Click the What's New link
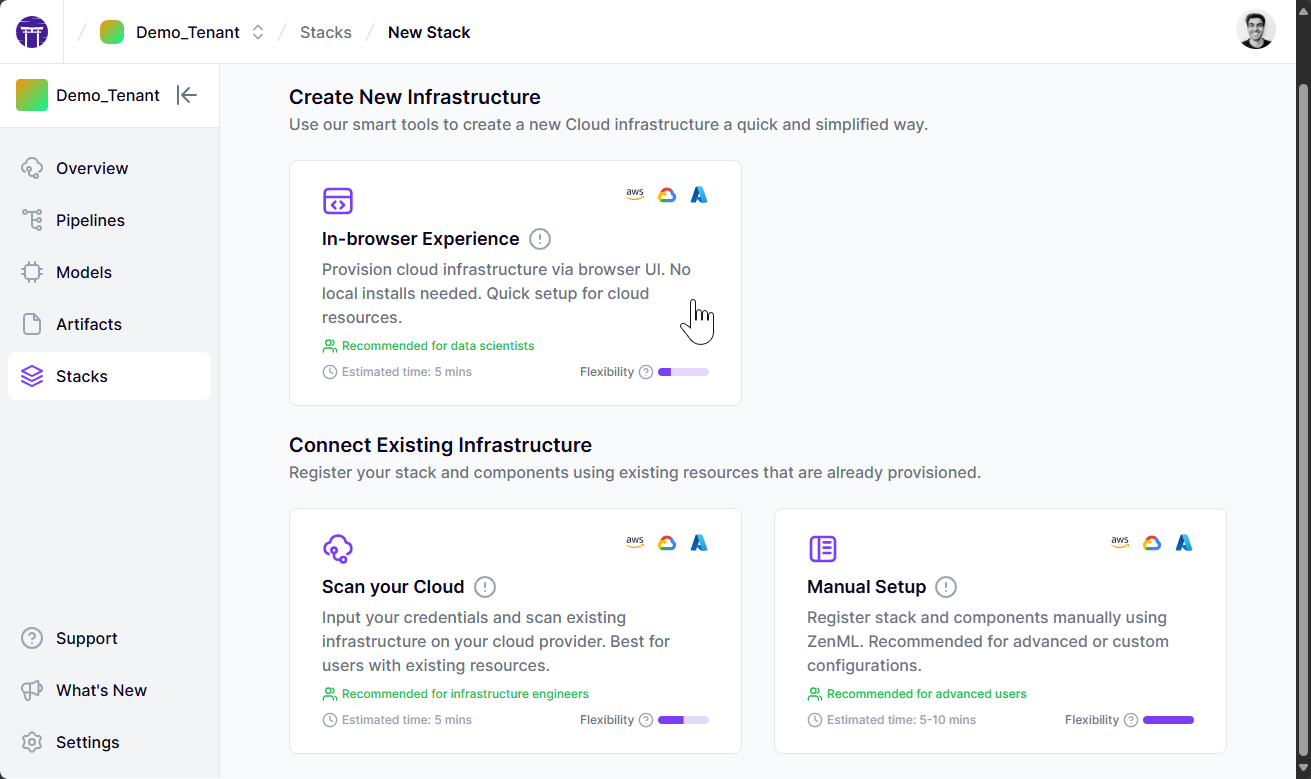1311x779 pixels. (101, 690)
